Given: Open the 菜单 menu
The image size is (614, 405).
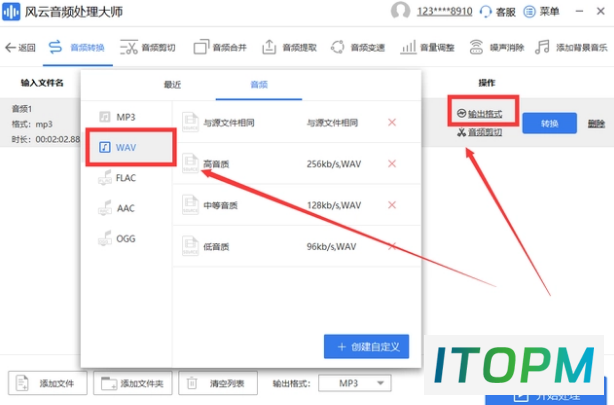Looking at the screenshot, I should coord(542,12).
